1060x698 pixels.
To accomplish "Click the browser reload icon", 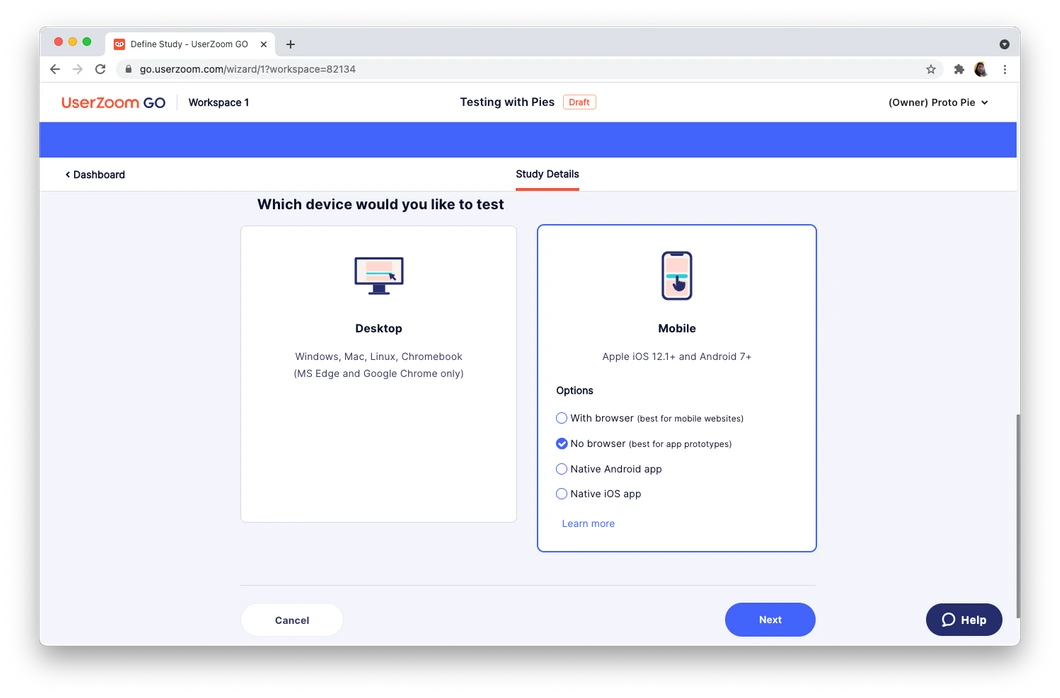I will [100, 69].
